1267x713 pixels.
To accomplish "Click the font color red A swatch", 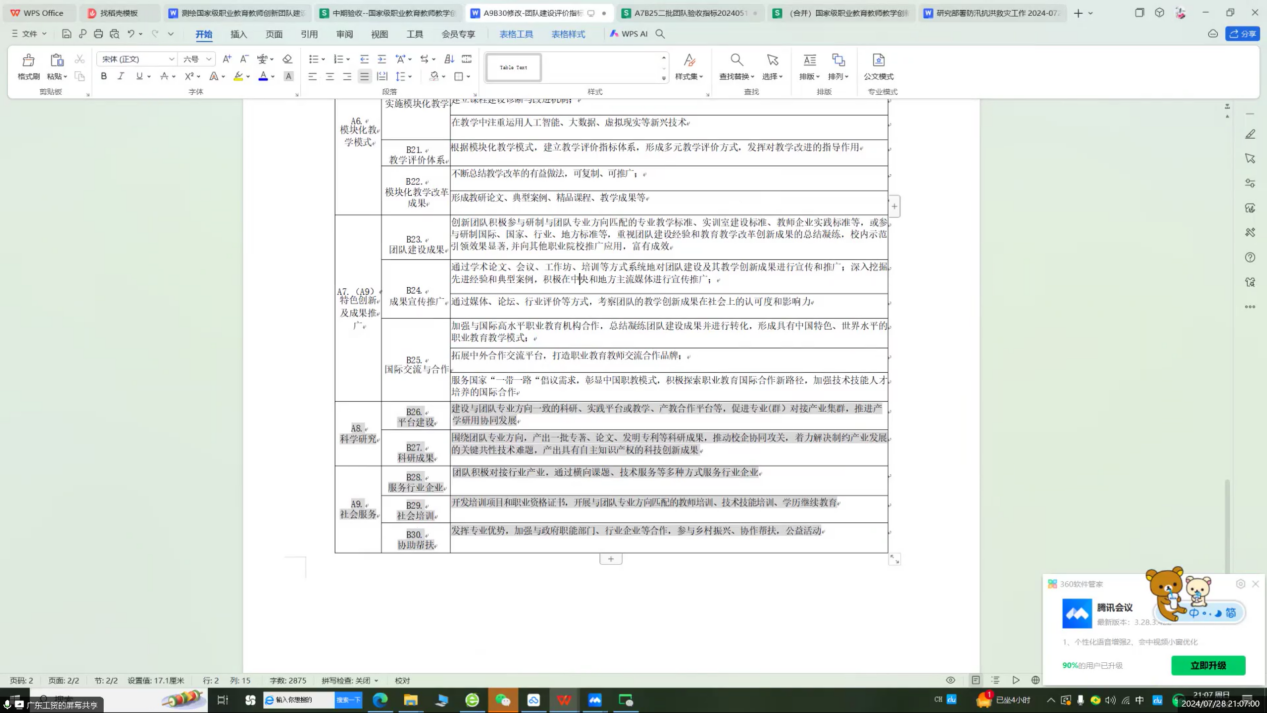I will pyautogui.click(x=263, y=76).
